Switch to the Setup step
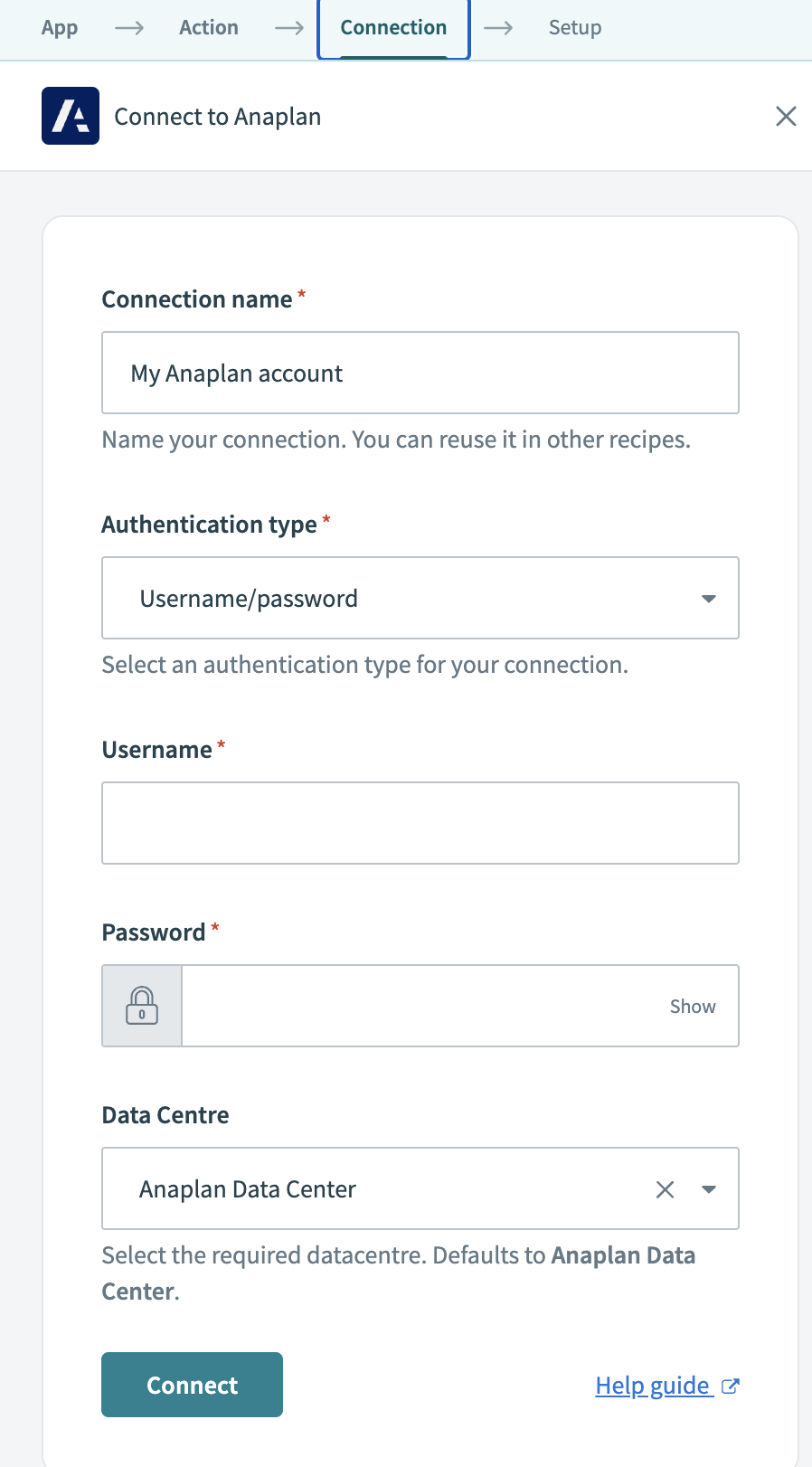812x1467 pixels. point(574,28)
